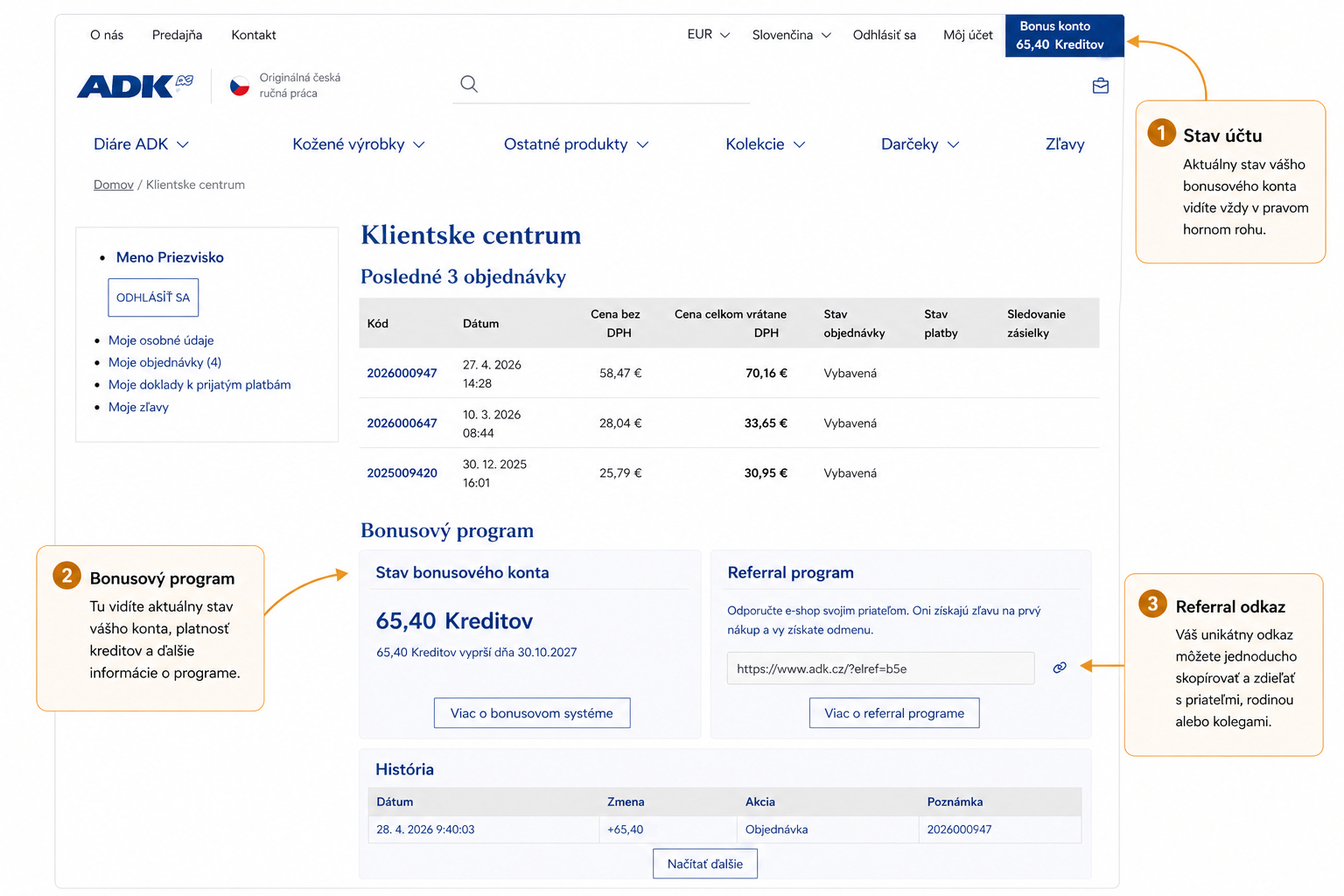Click the history note 2026000947

tap(959, 829)
